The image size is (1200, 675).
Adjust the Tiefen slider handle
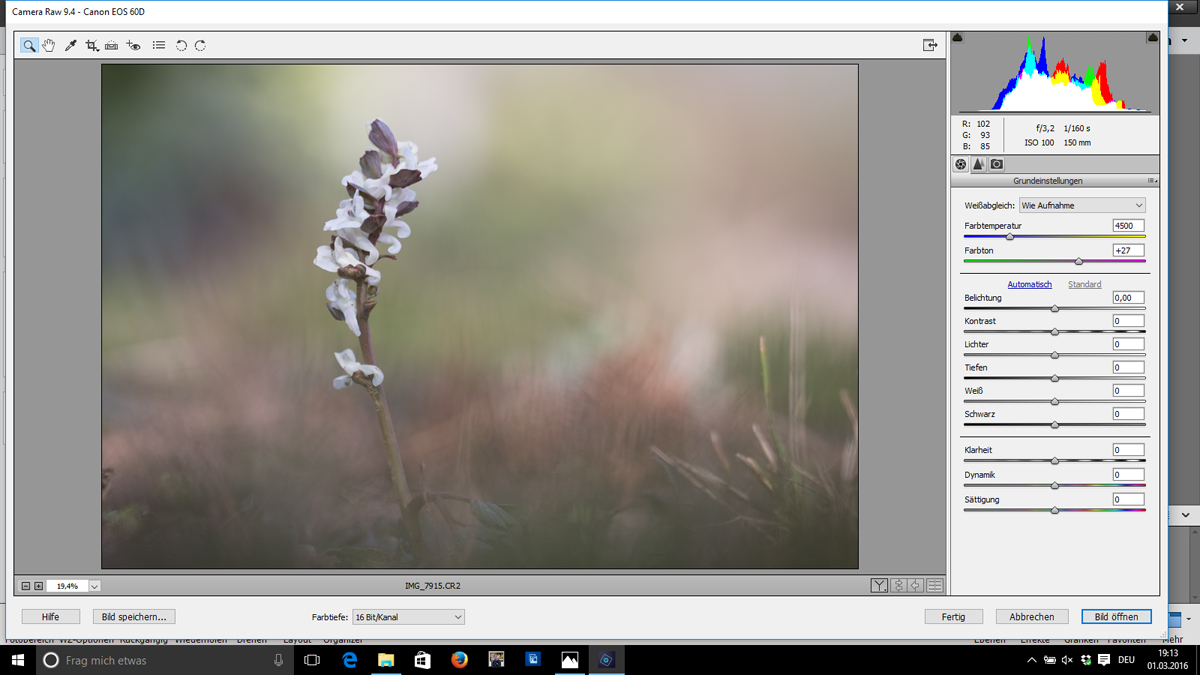coord(1054,378)
